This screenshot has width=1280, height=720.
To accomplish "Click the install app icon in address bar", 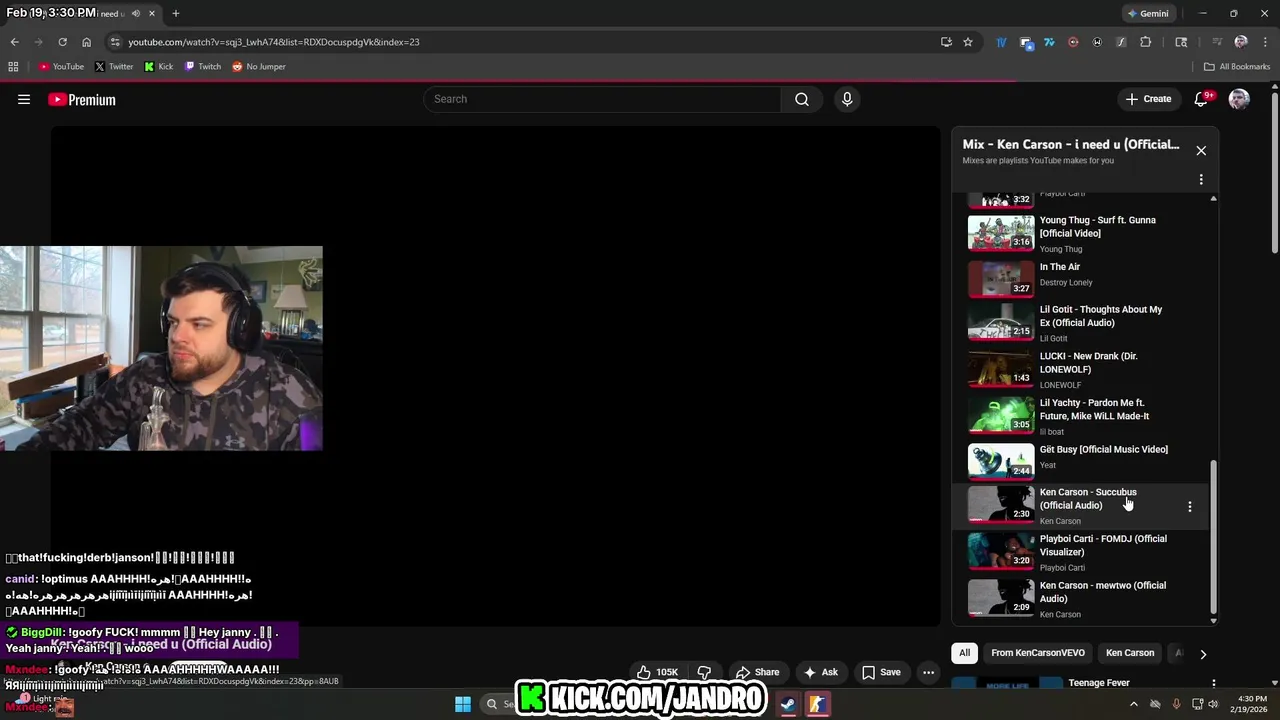I will pos(946,42).
